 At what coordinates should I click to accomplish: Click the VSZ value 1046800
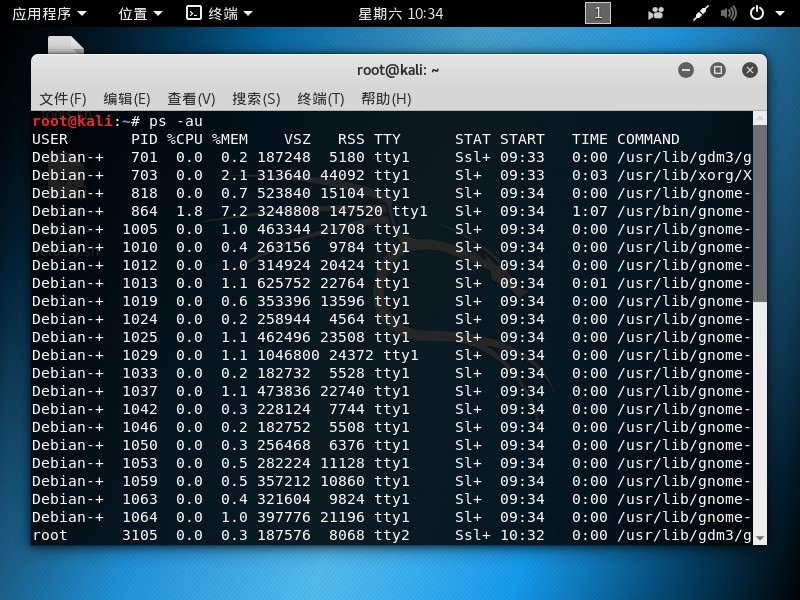[288, 355]
